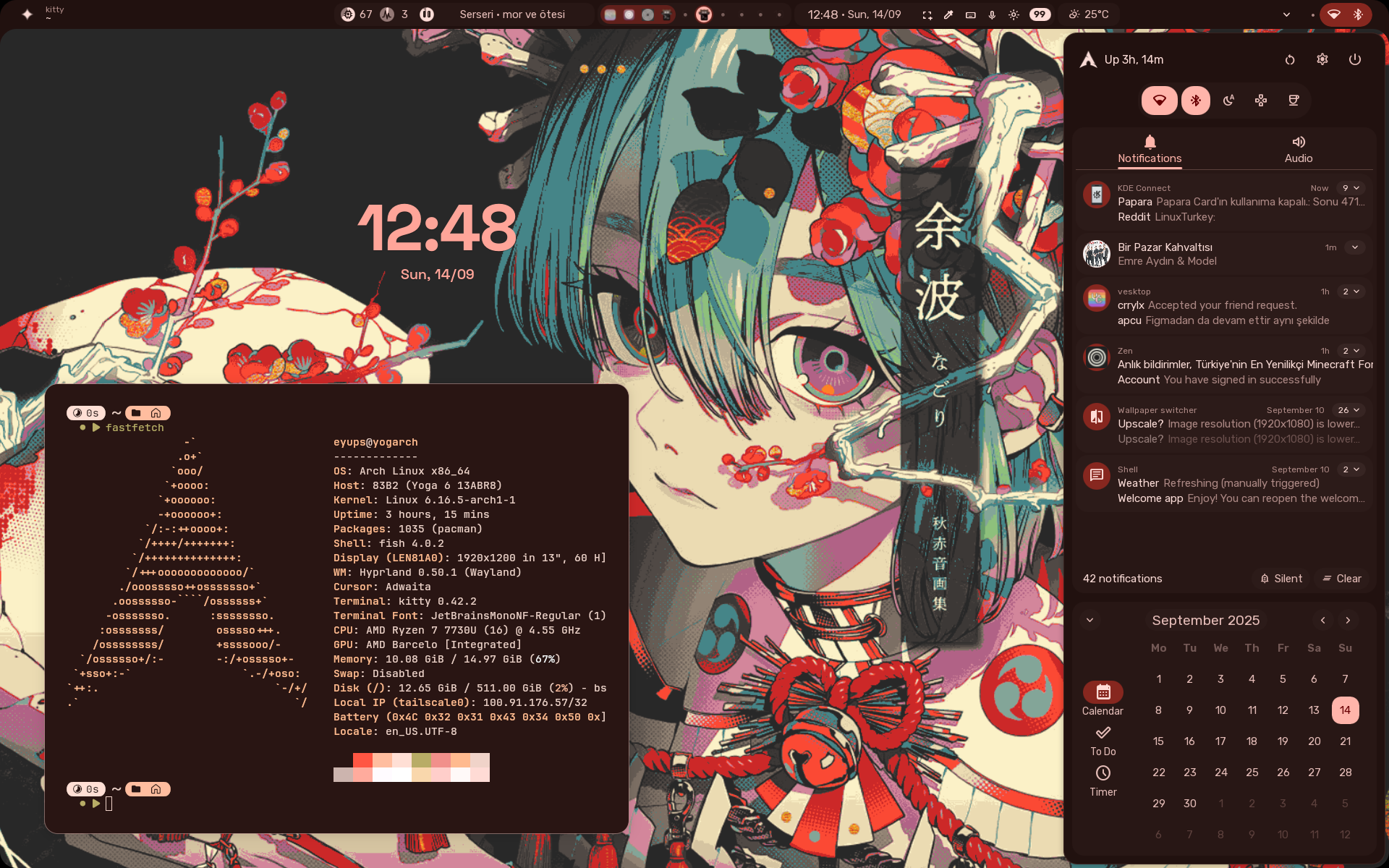Go to previous month in calendar

(x=1322, y=621)
